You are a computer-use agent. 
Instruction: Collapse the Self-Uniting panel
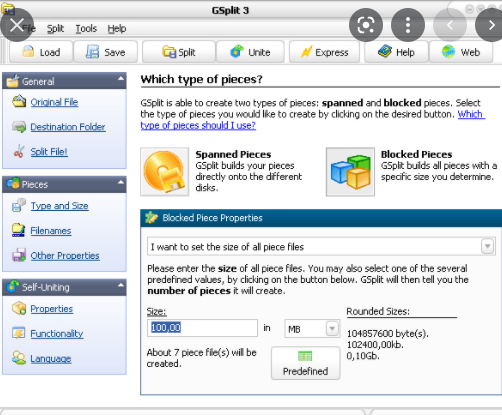click(121, 285)
